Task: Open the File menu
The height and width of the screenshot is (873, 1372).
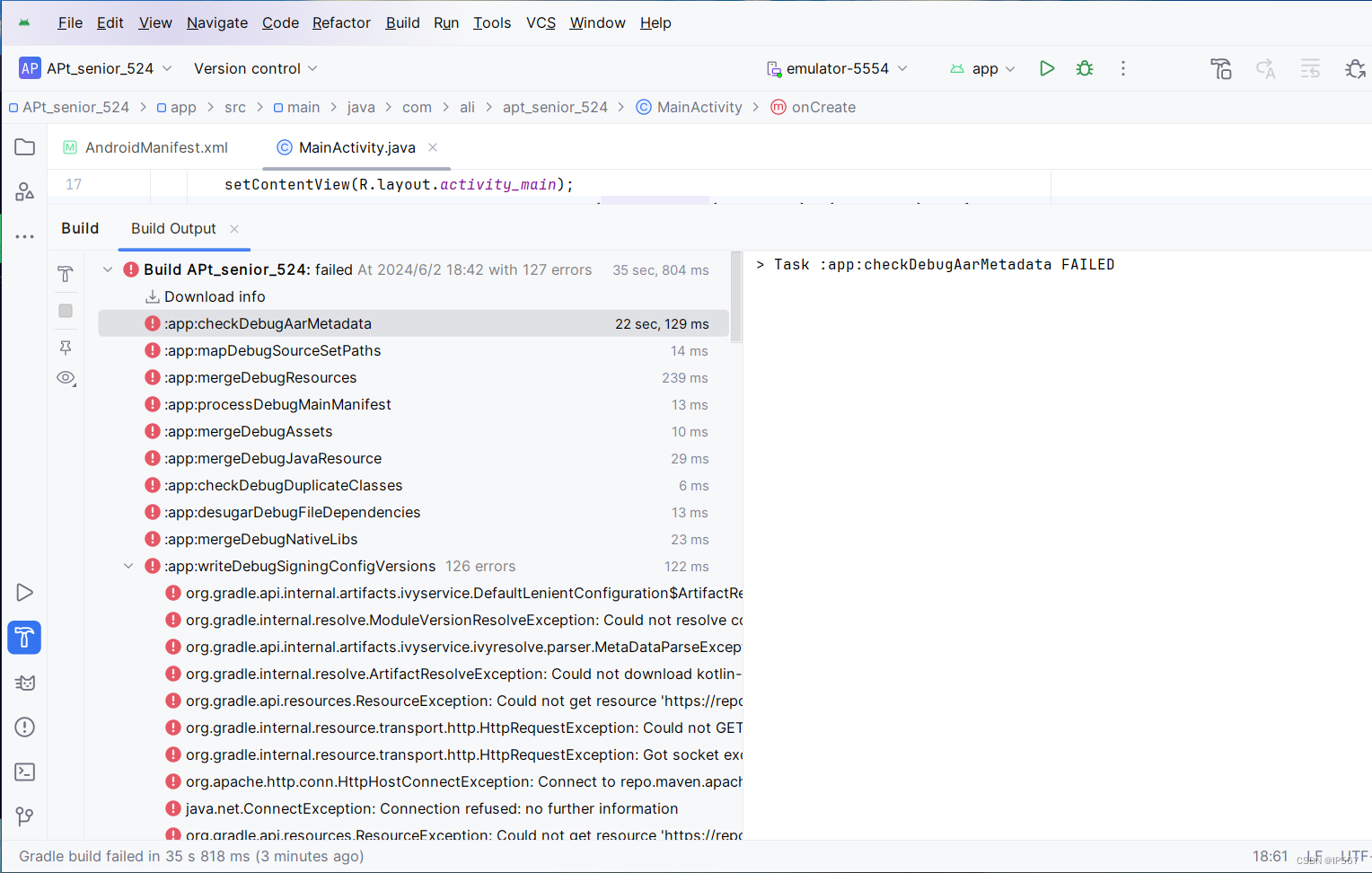Action: 70,22
